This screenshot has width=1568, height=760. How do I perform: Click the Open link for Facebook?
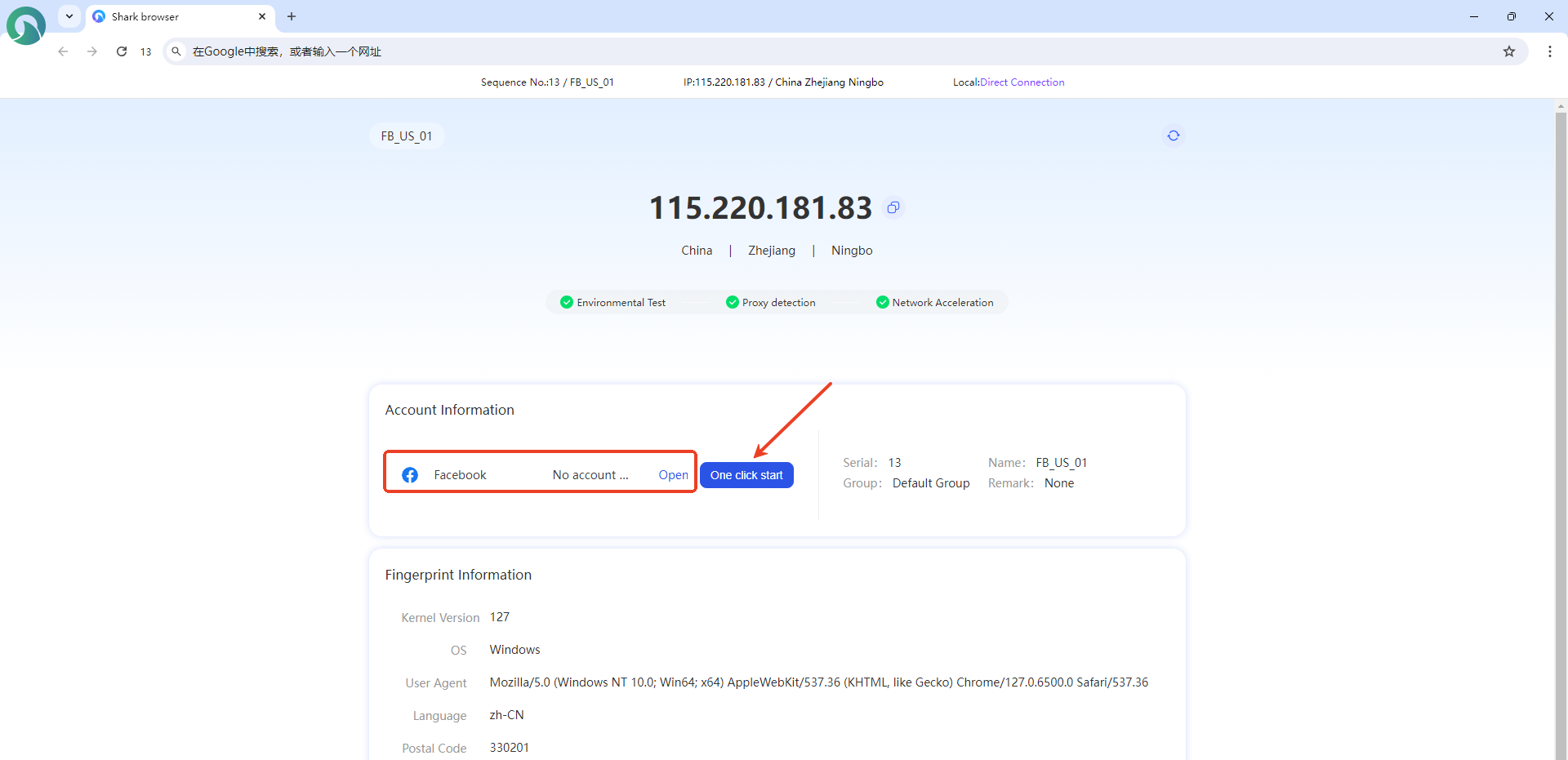tap(673, 475)
